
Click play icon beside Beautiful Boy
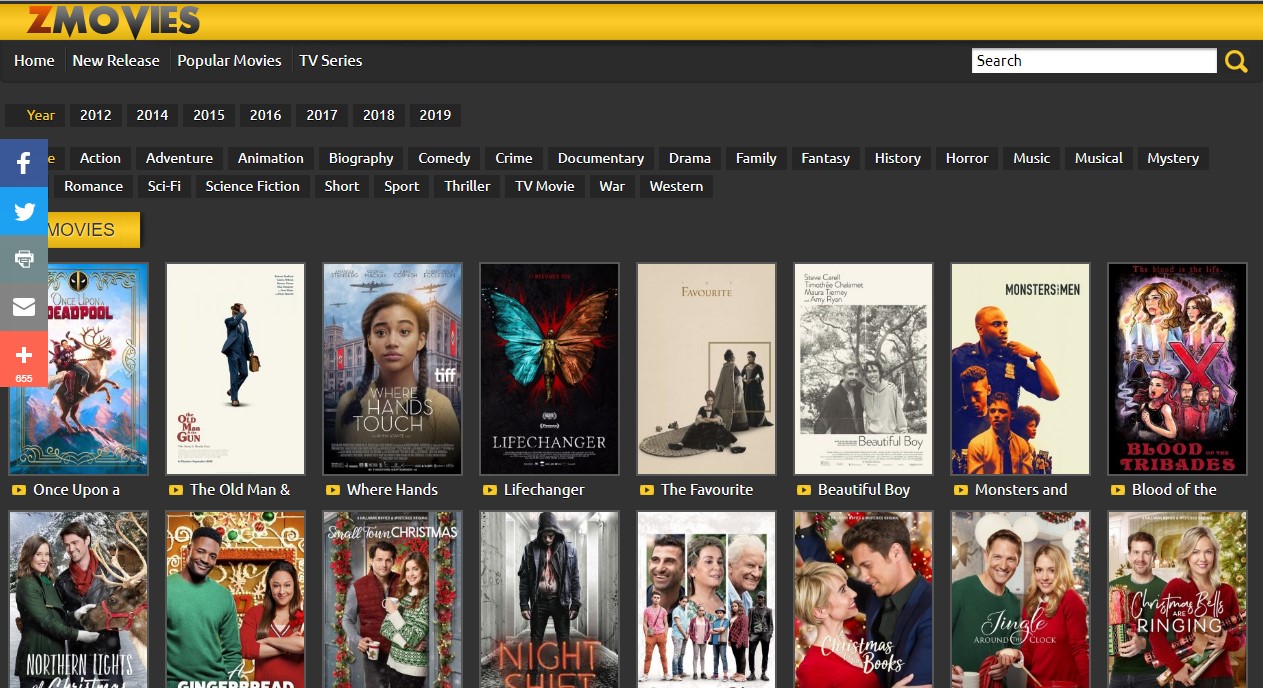point(804,490)
